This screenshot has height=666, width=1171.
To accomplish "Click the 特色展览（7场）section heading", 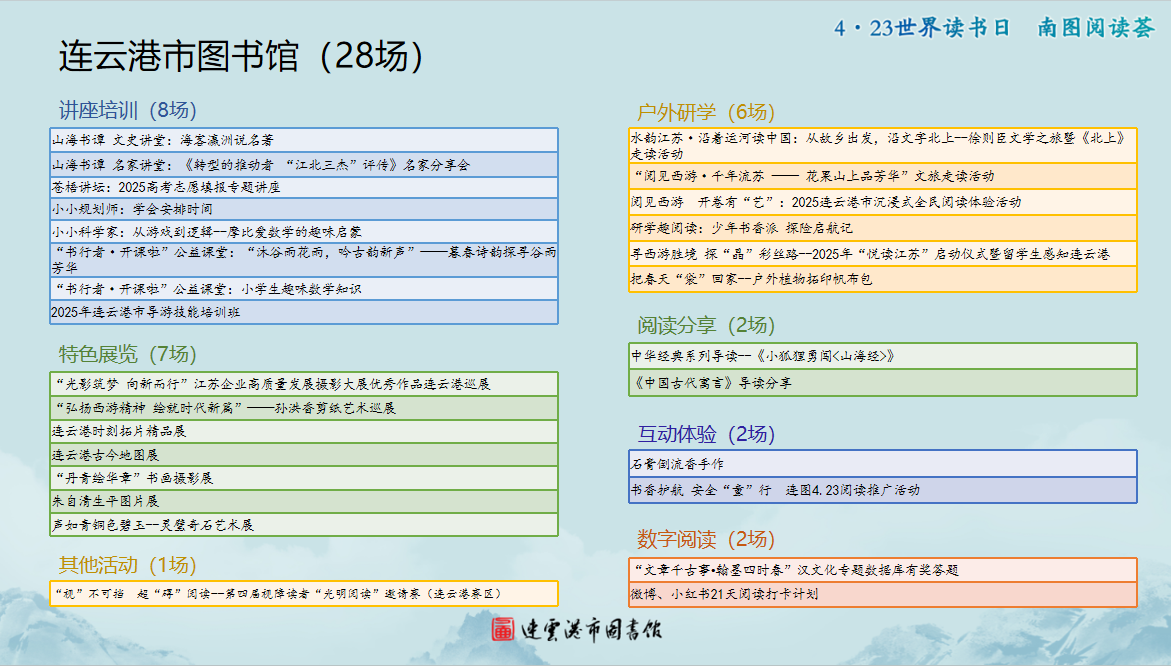I will (x=127, y=354).
